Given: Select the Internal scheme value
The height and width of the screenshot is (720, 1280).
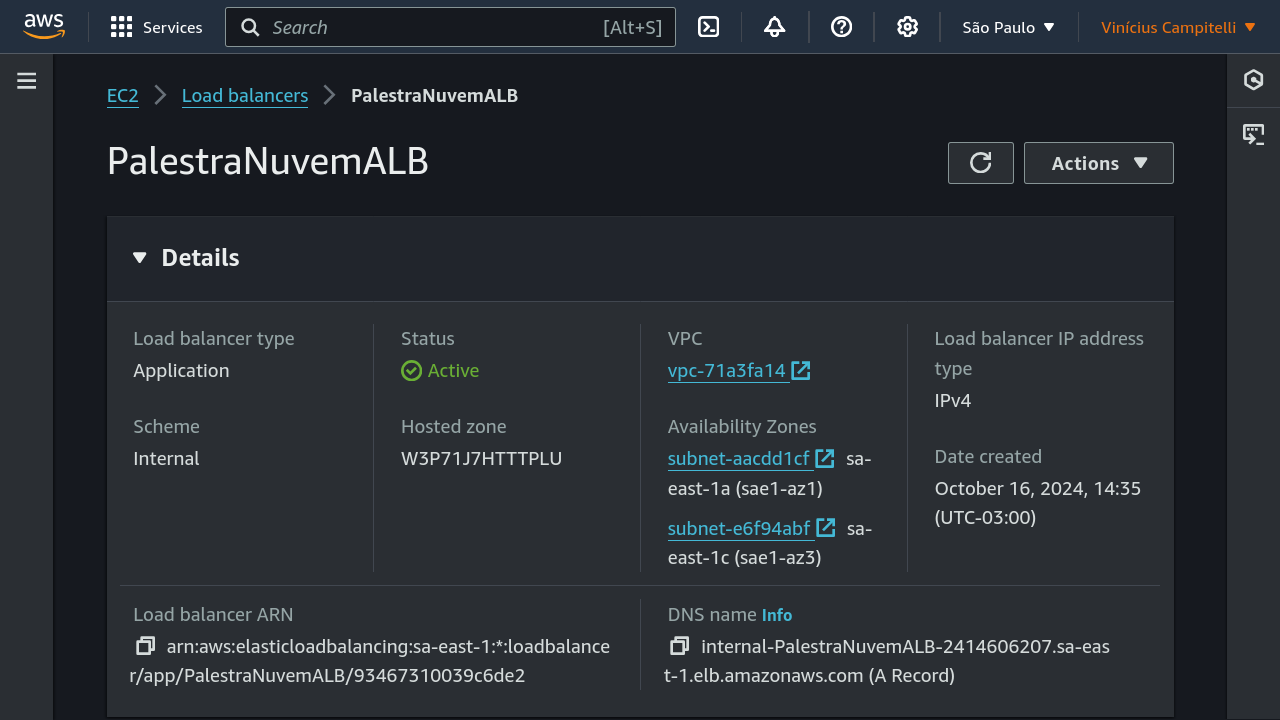Looking at the screenshot, I should tap(166, 458).
